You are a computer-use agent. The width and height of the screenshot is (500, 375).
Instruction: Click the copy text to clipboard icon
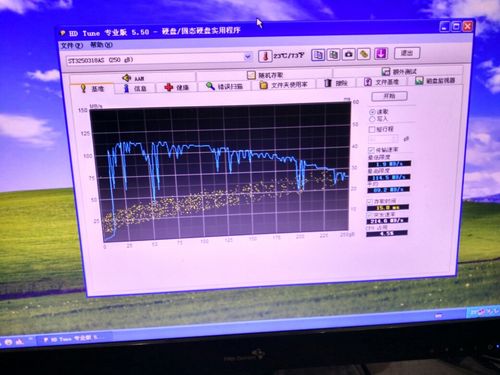[x=318, y=55]
